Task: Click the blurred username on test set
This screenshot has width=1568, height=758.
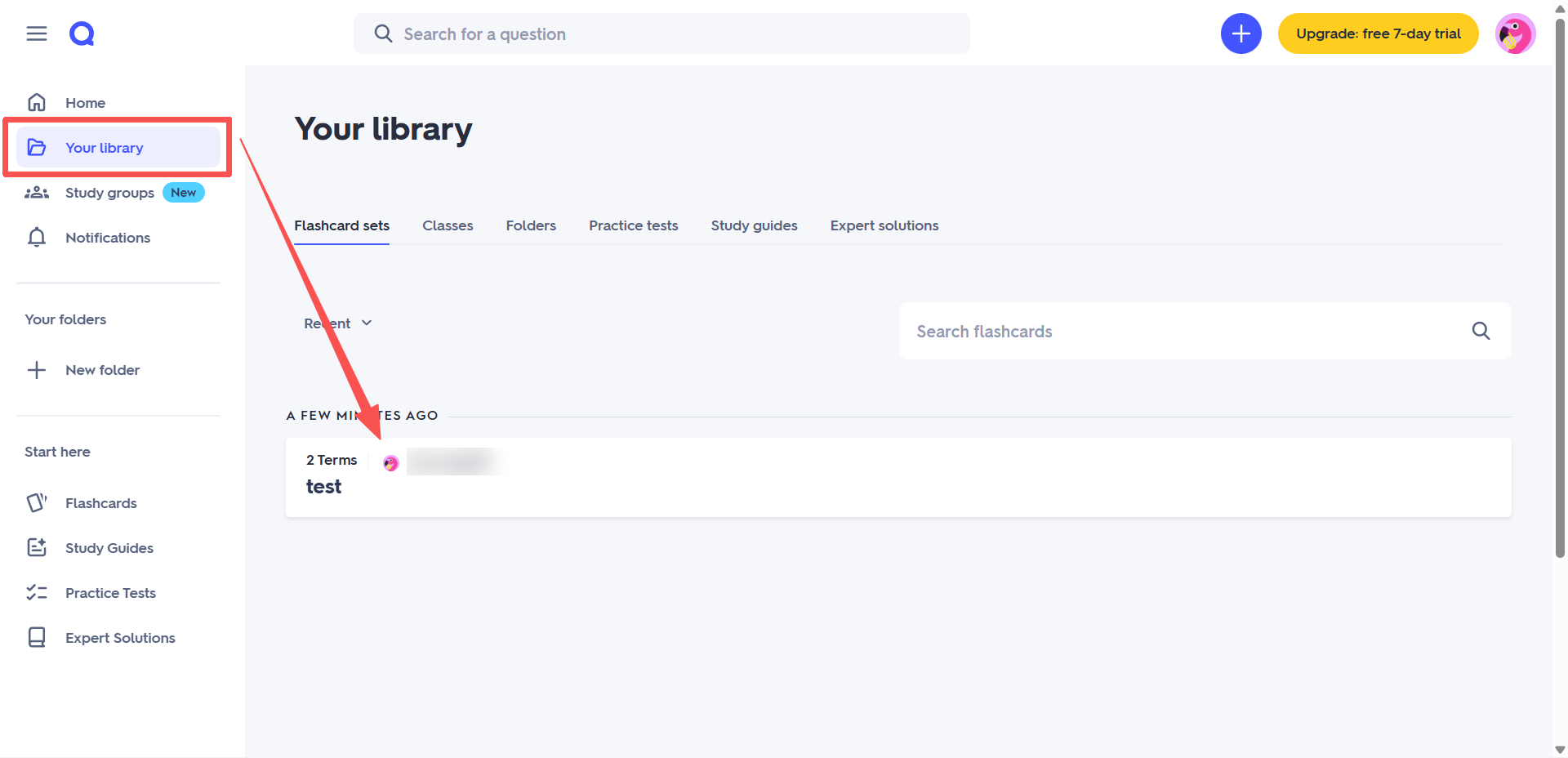Action: click(454, 462)
